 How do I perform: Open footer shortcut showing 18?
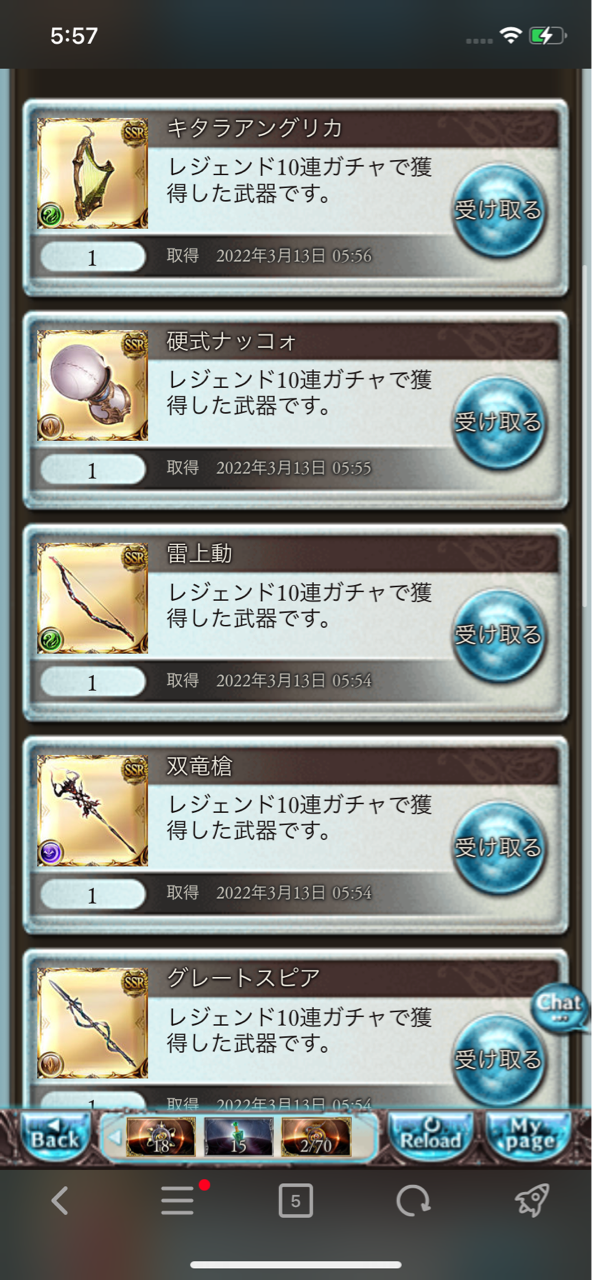(160, 1137)
